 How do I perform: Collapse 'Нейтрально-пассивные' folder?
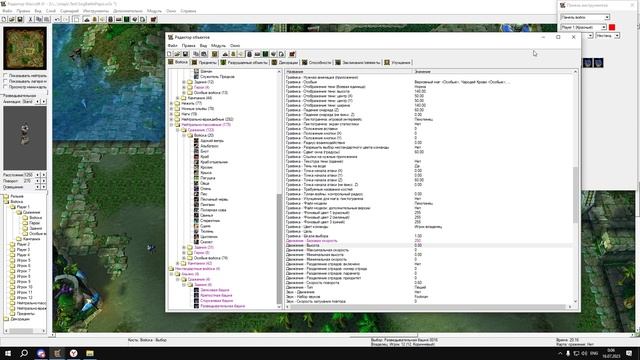click(171, 124)
